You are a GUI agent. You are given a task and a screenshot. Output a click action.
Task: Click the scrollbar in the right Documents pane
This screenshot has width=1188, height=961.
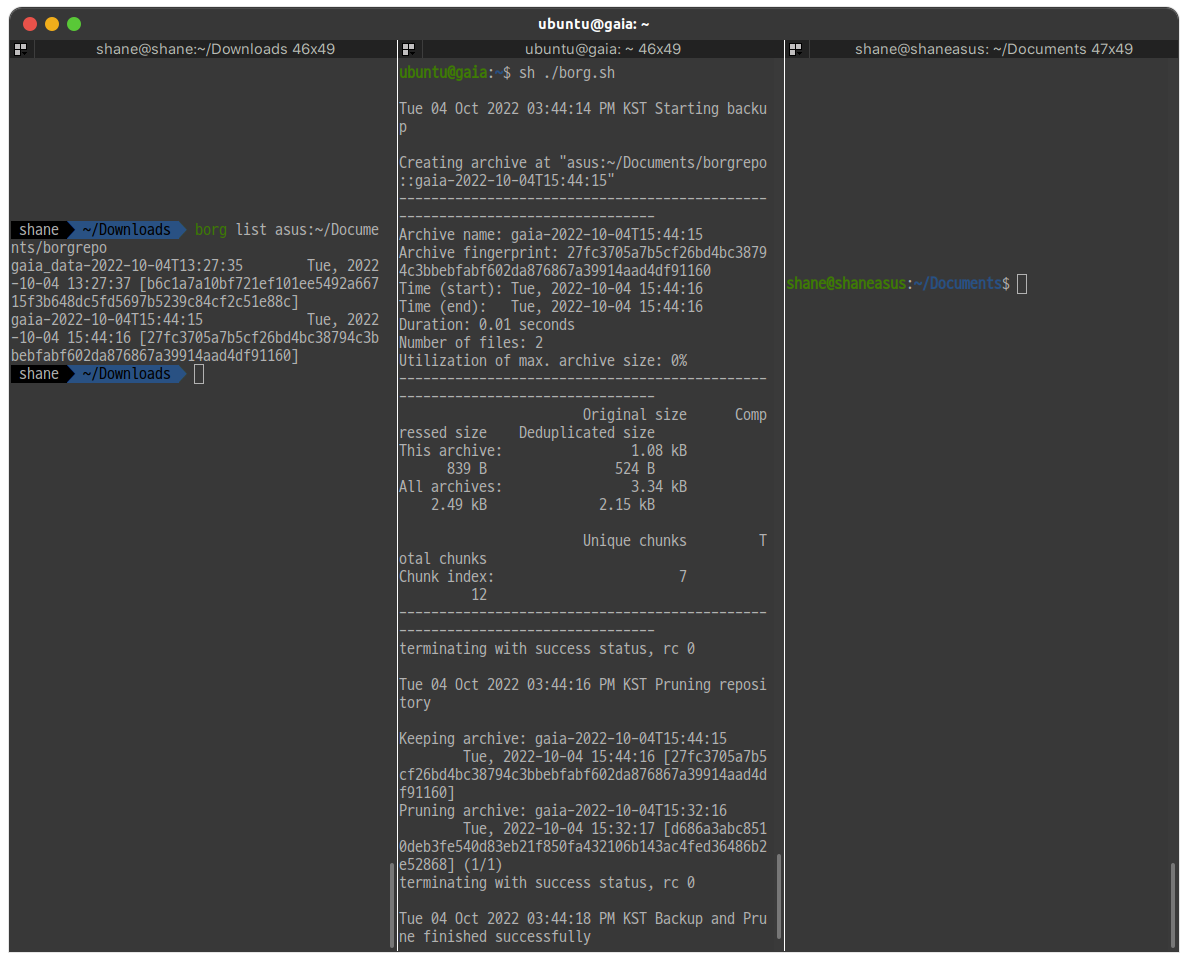coord(1173,905)
